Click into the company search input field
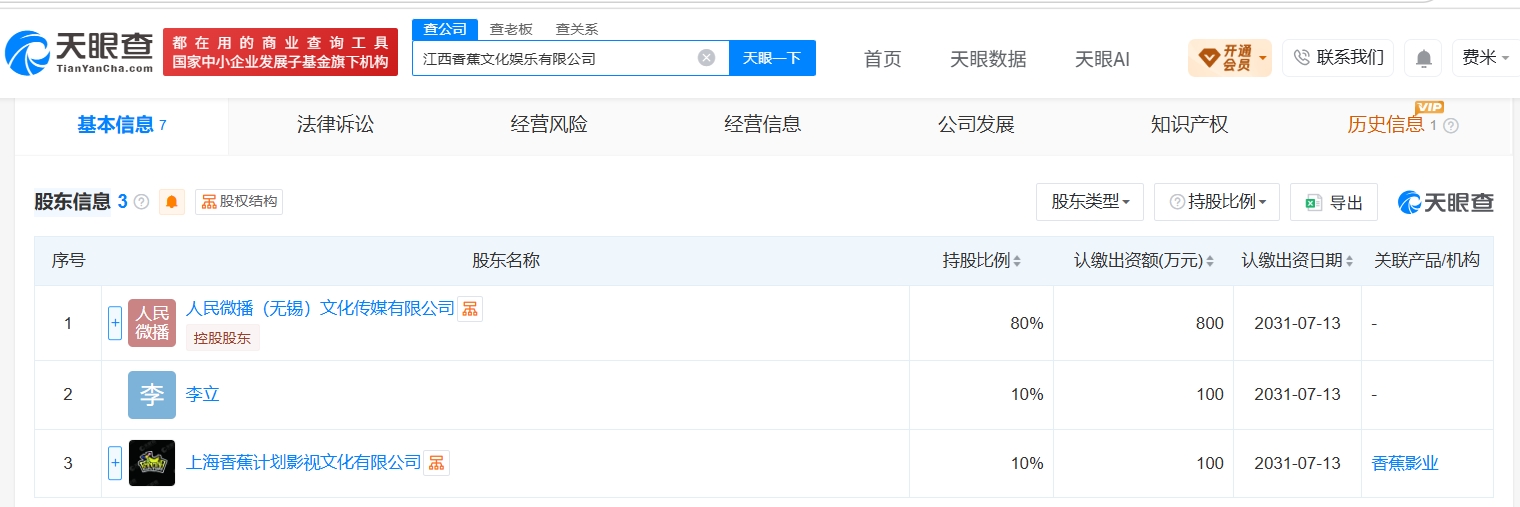1520x507 pixels. coord(555,58)
